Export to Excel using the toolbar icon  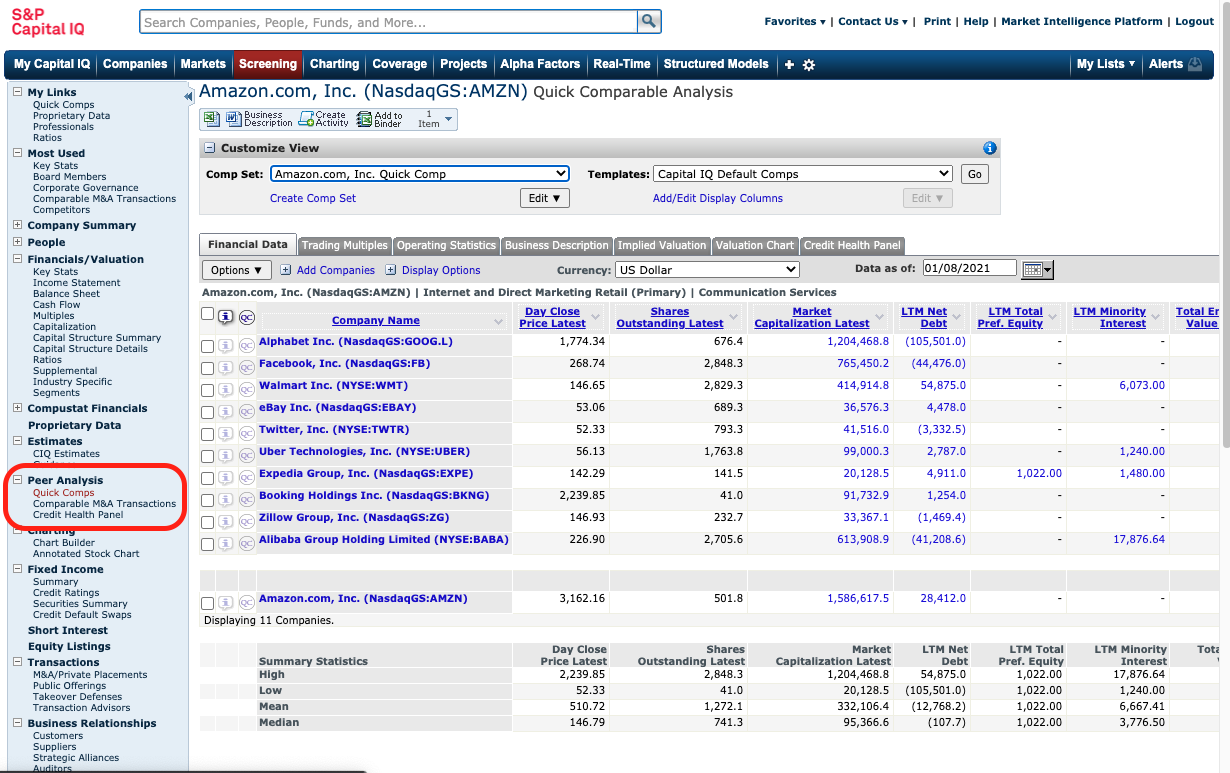[x=211, y=119]
